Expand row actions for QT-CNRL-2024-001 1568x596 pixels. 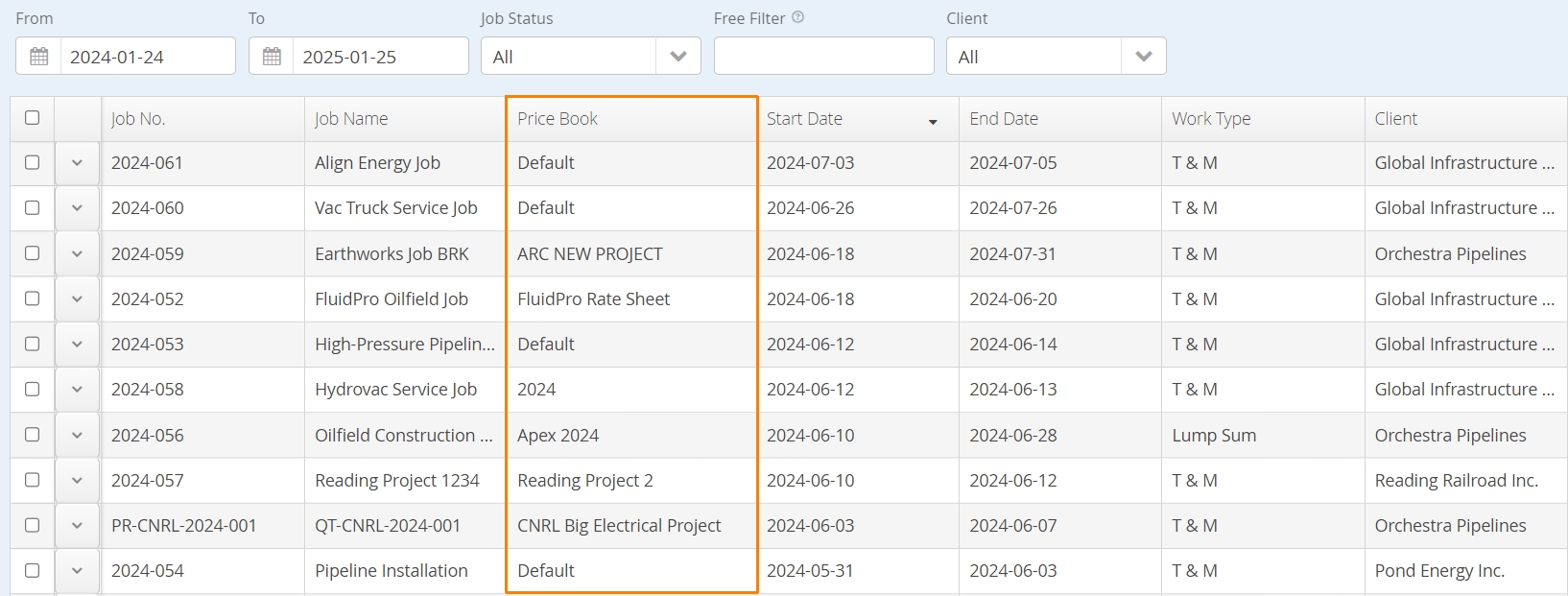pyautogui.click(x=77, y=525)
